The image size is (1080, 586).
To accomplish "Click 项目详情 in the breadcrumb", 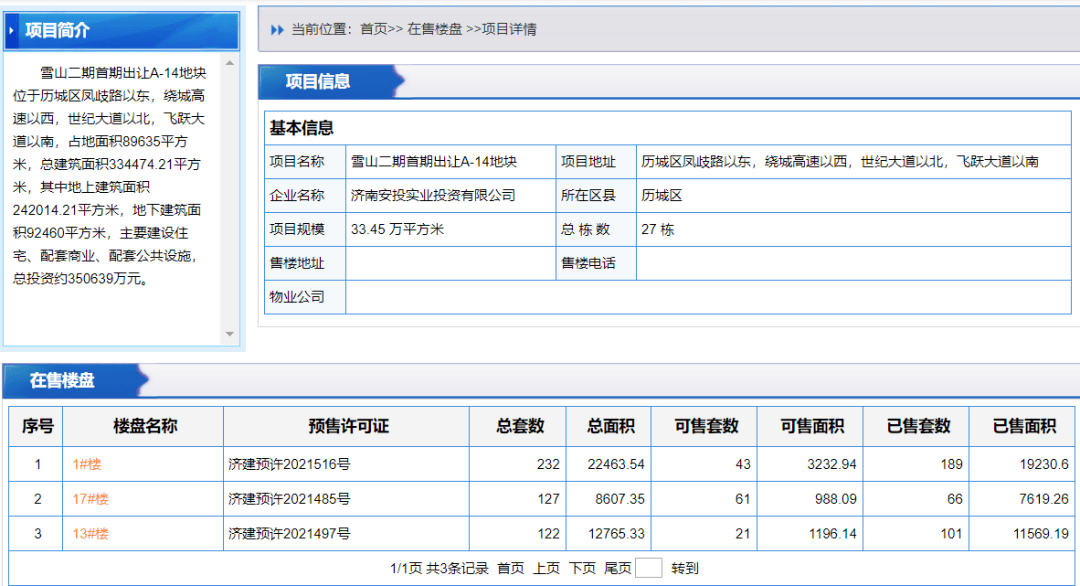I will pos(509,29).
